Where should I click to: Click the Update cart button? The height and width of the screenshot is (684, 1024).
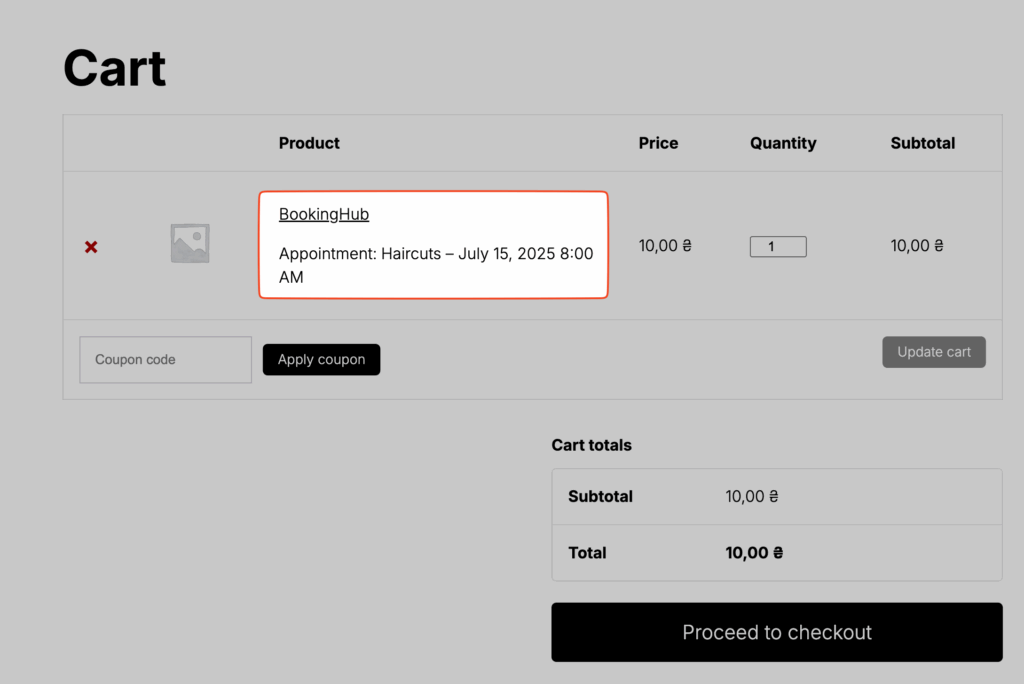[x=933, y=352]
